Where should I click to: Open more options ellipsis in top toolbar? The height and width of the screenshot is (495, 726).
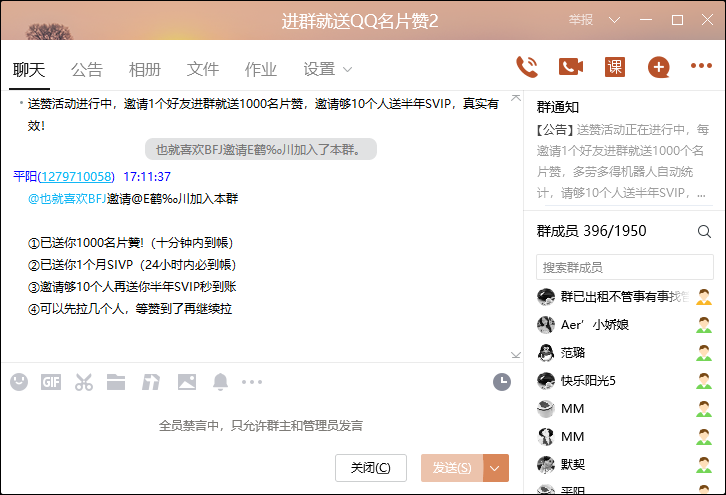[x=701, y=66]
